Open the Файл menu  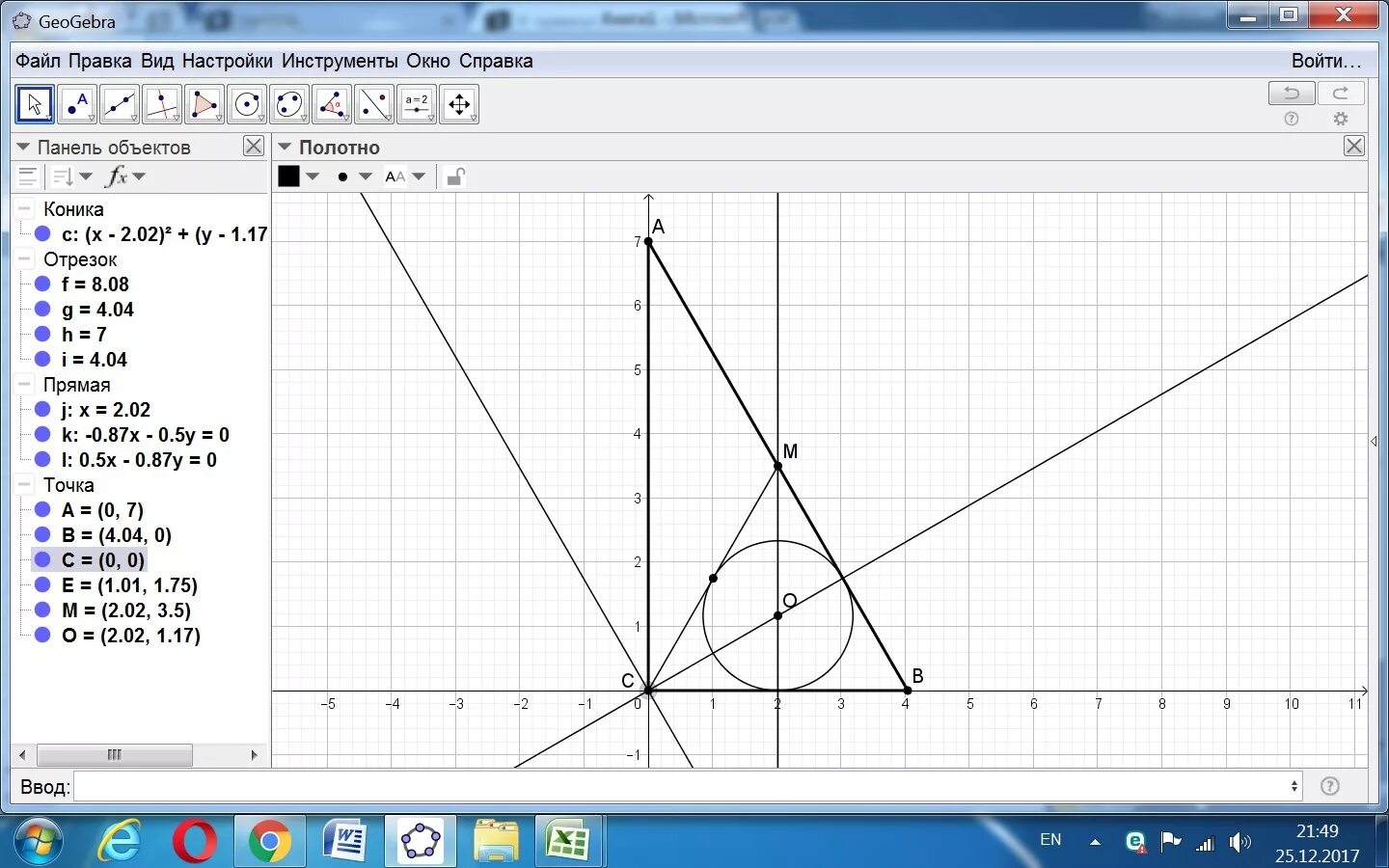pos(38,61)
